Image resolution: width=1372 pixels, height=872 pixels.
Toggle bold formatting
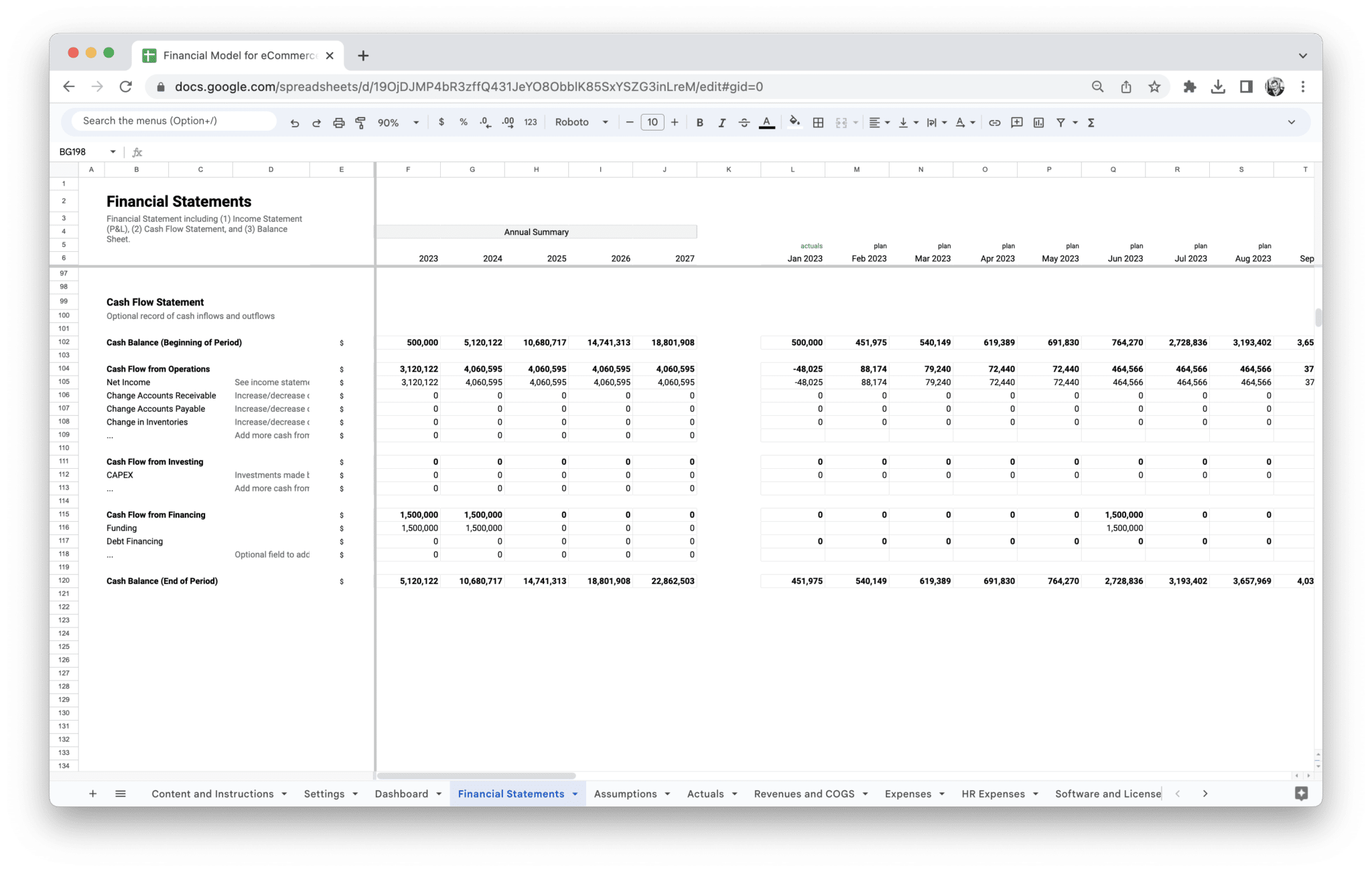(700, 123)
